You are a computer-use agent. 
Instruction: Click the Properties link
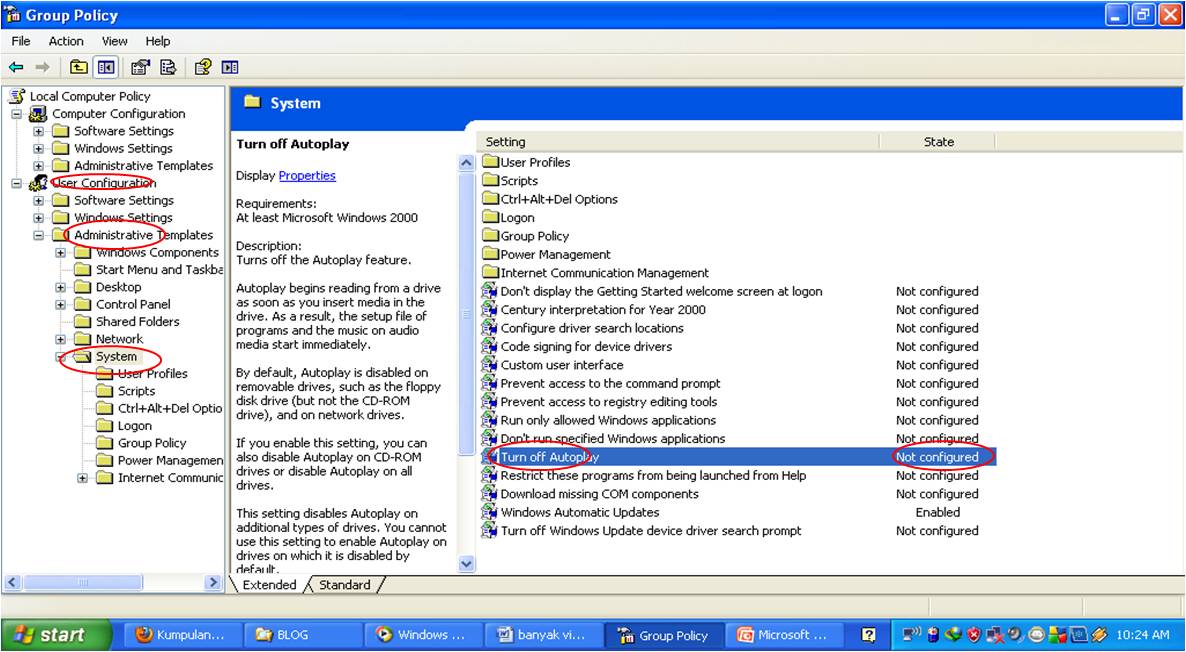click(307, 175)
